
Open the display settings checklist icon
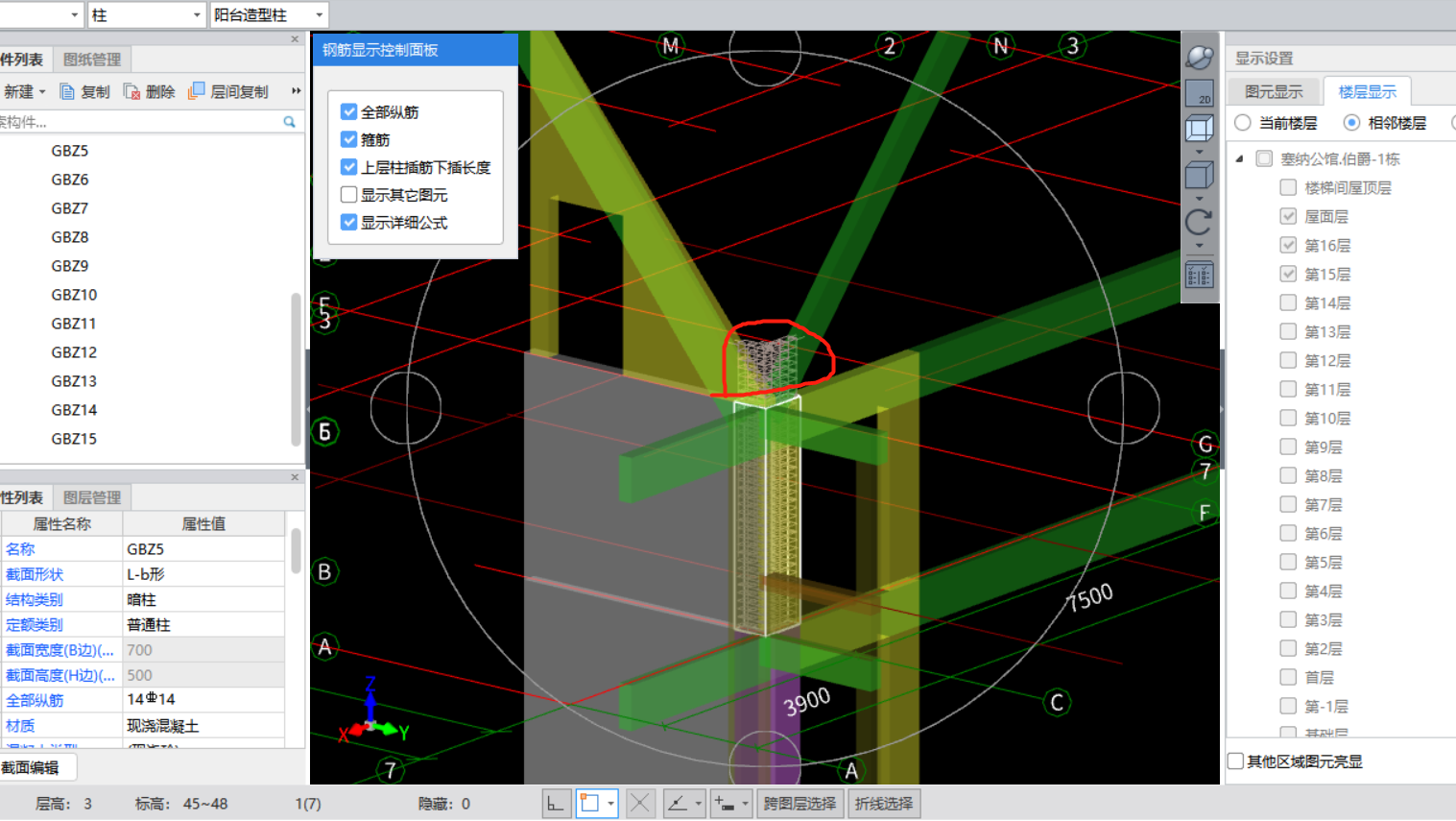pos(1200,276)
